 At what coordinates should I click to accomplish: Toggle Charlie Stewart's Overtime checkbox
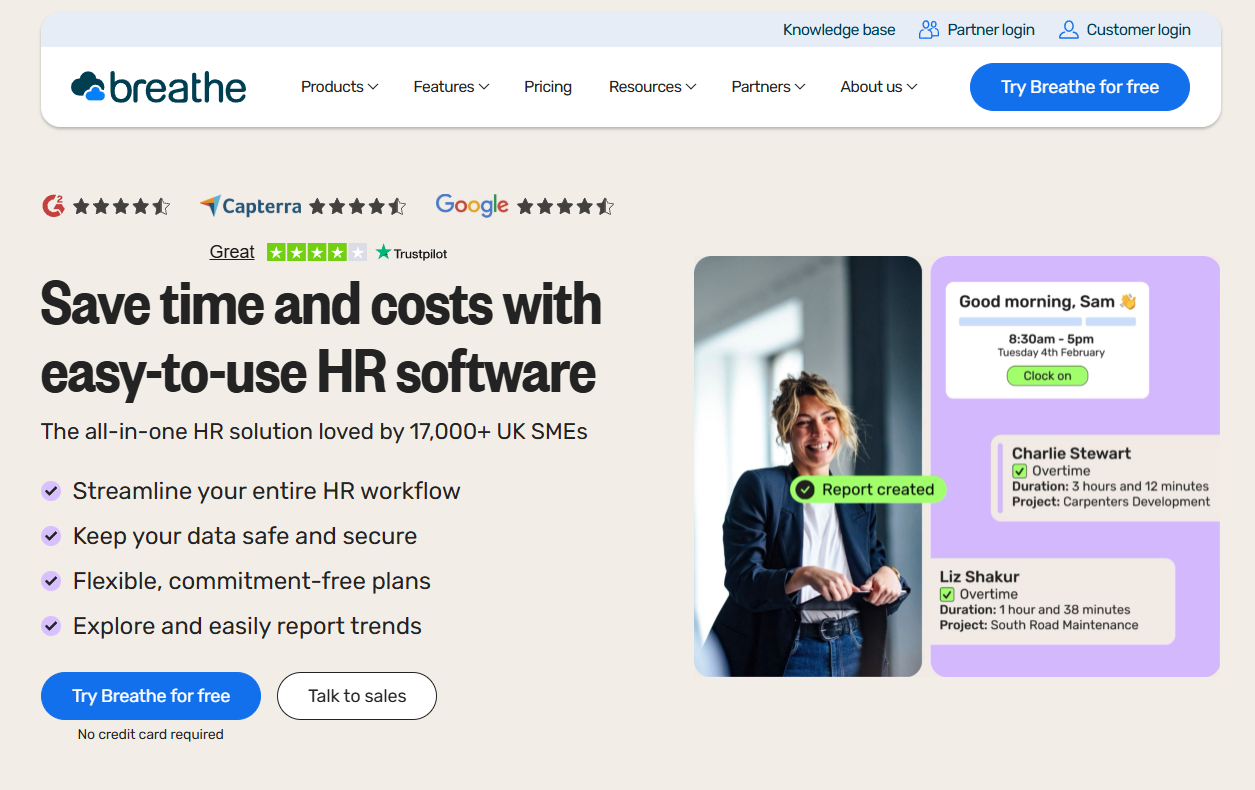(1018, 471)
